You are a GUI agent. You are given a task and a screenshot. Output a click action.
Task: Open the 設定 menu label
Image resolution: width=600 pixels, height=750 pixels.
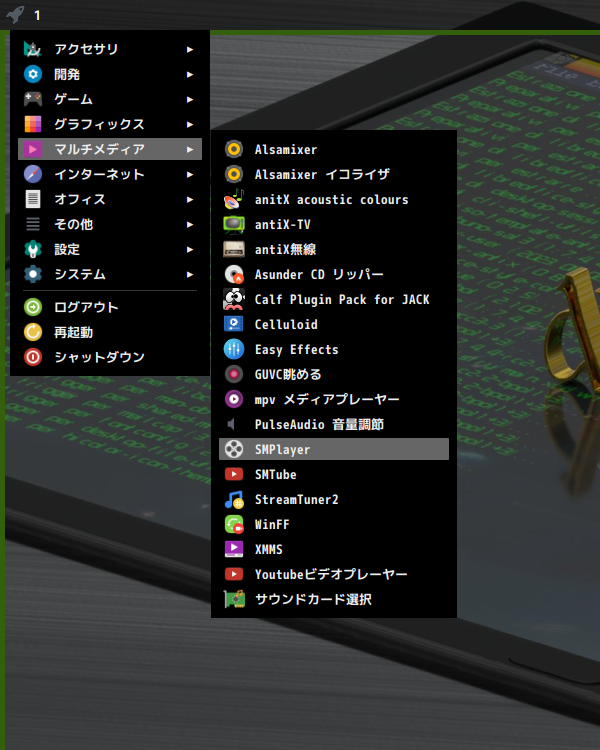[67, 249]
